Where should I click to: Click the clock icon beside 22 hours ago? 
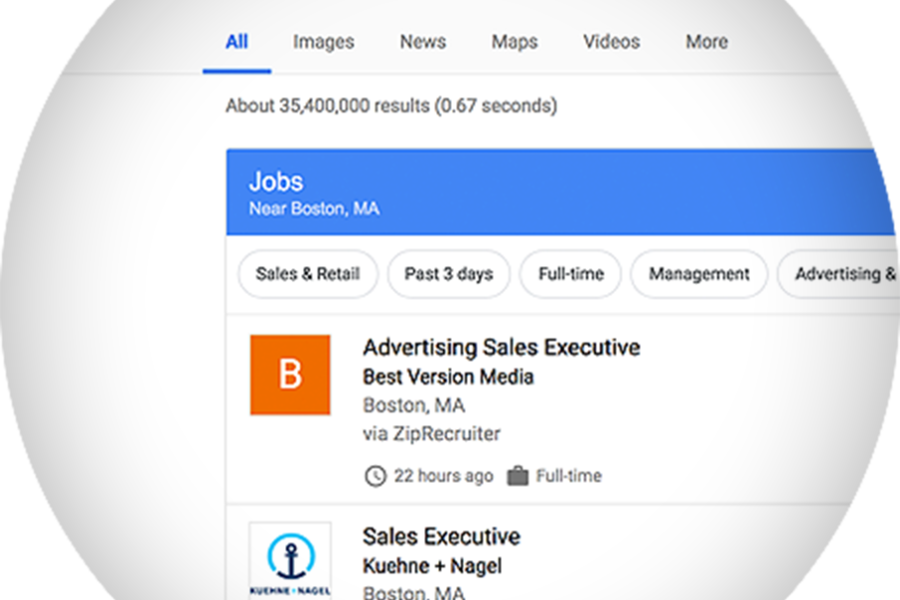coord(375,476)
